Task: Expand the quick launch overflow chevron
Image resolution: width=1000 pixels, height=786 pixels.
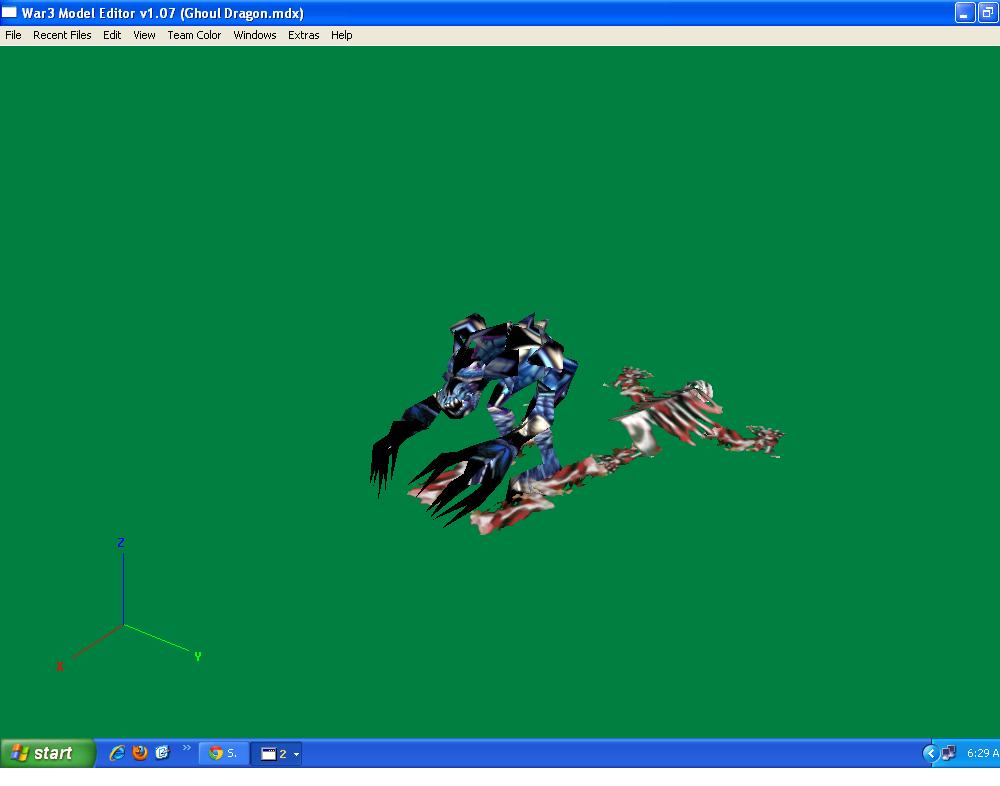Action: [x=186, y=748]
